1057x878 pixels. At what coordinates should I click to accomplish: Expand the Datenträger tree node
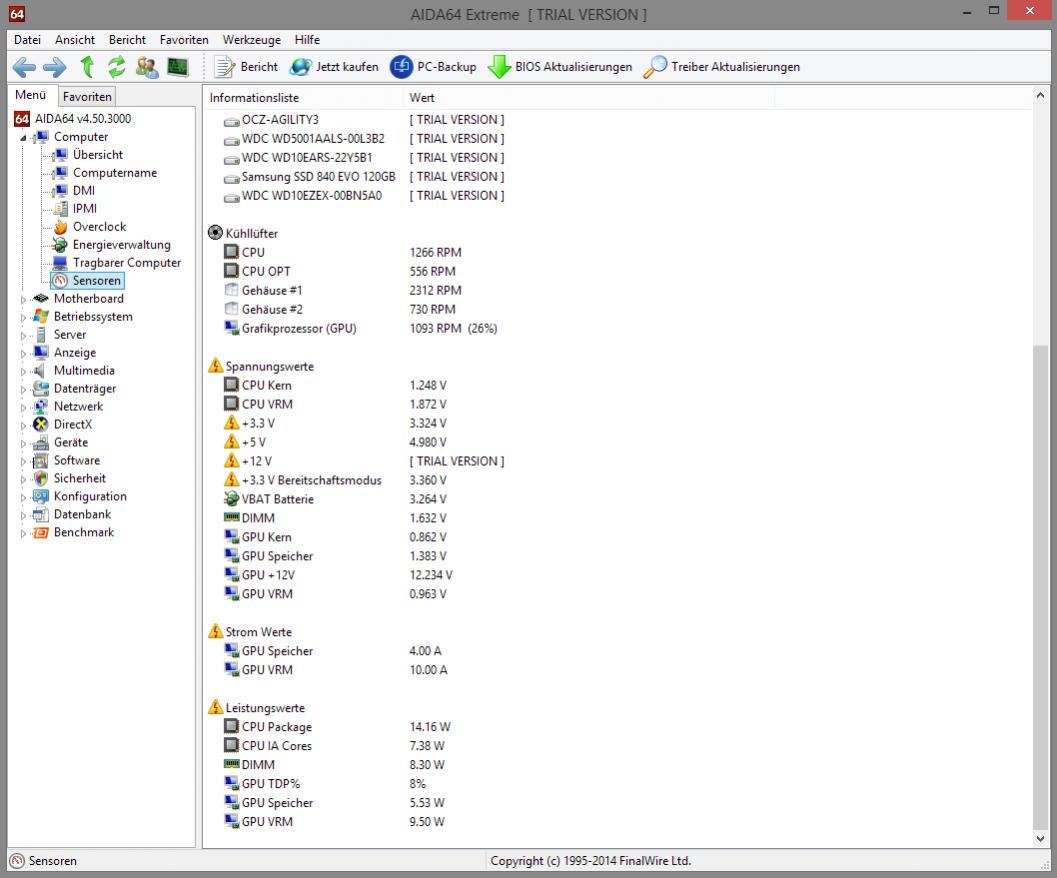tap(24, 389)
